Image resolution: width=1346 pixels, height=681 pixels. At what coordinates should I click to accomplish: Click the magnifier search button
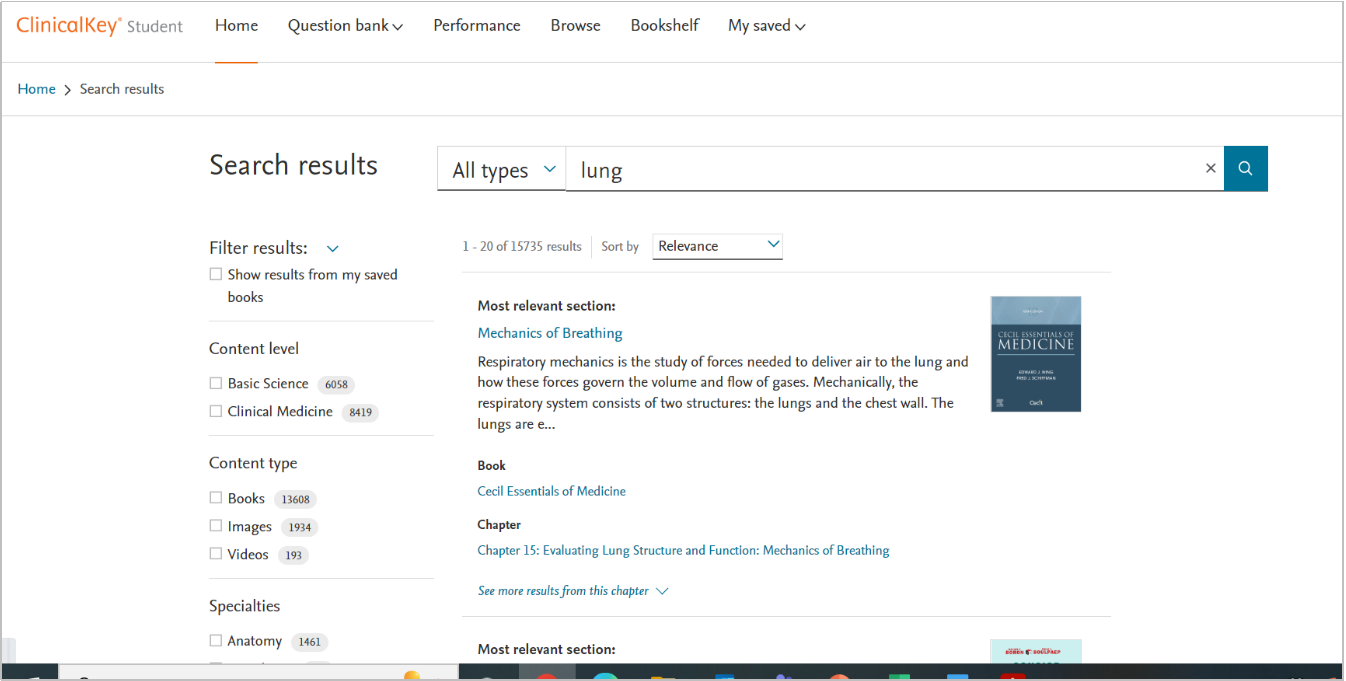click(1245, 168)
